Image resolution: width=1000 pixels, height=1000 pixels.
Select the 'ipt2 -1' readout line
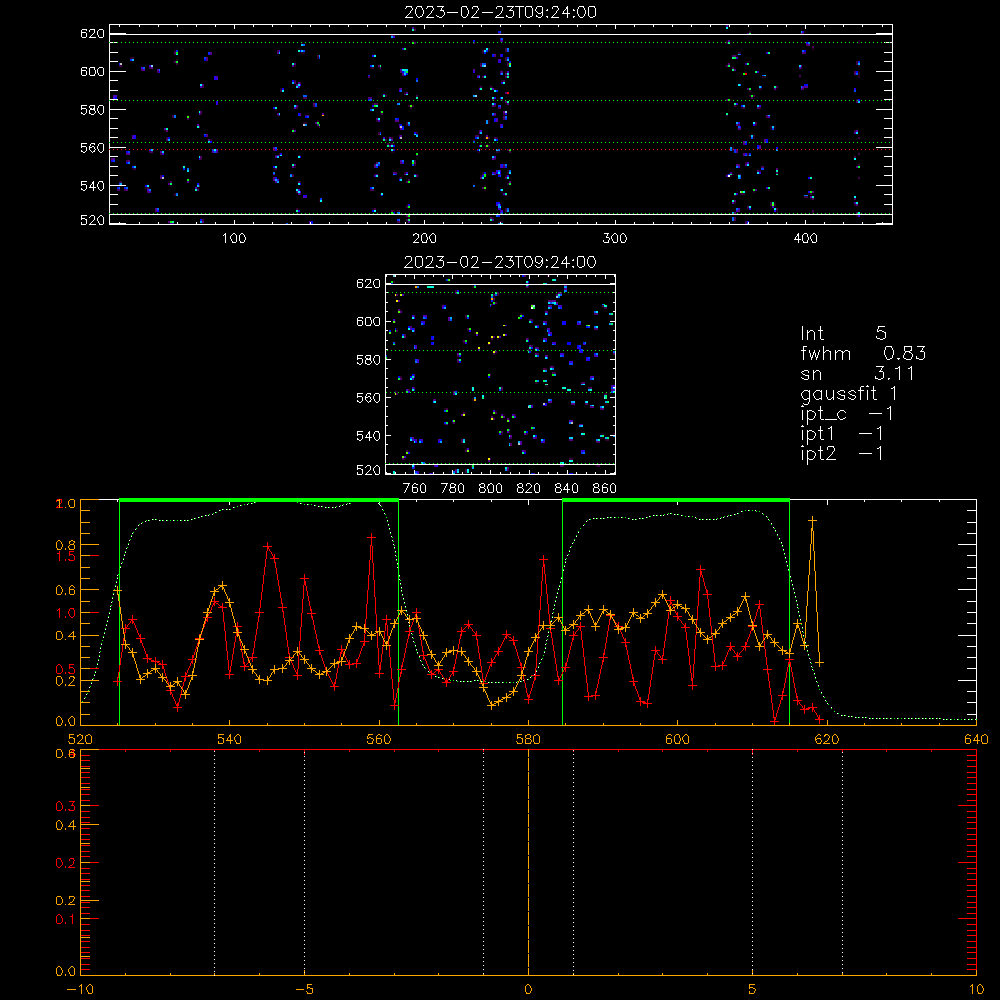(x=842, y=453)
